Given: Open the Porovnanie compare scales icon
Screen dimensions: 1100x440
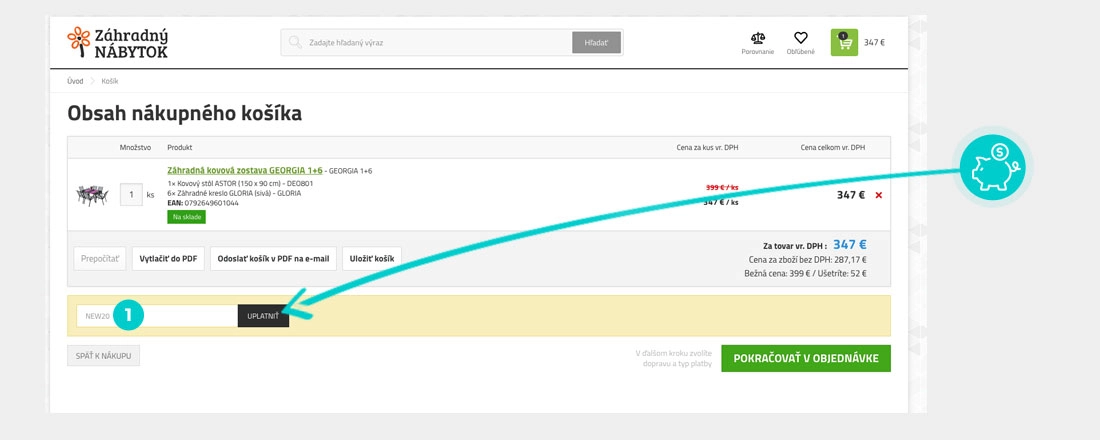Looking at the screenshot, I should 757,39.
